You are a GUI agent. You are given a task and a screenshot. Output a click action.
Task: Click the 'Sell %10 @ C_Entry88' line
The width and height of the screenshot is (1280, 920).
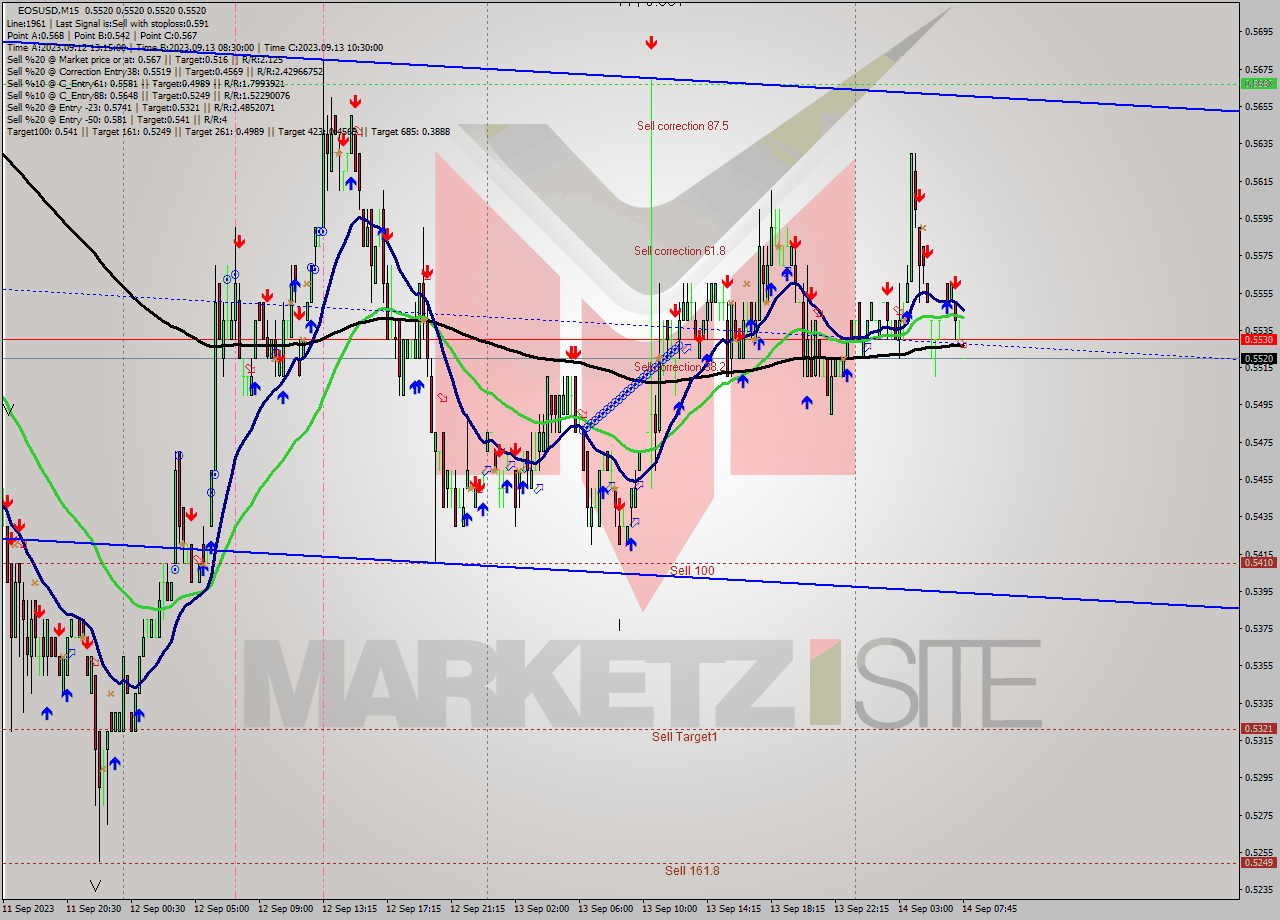(x=148, y=95)
